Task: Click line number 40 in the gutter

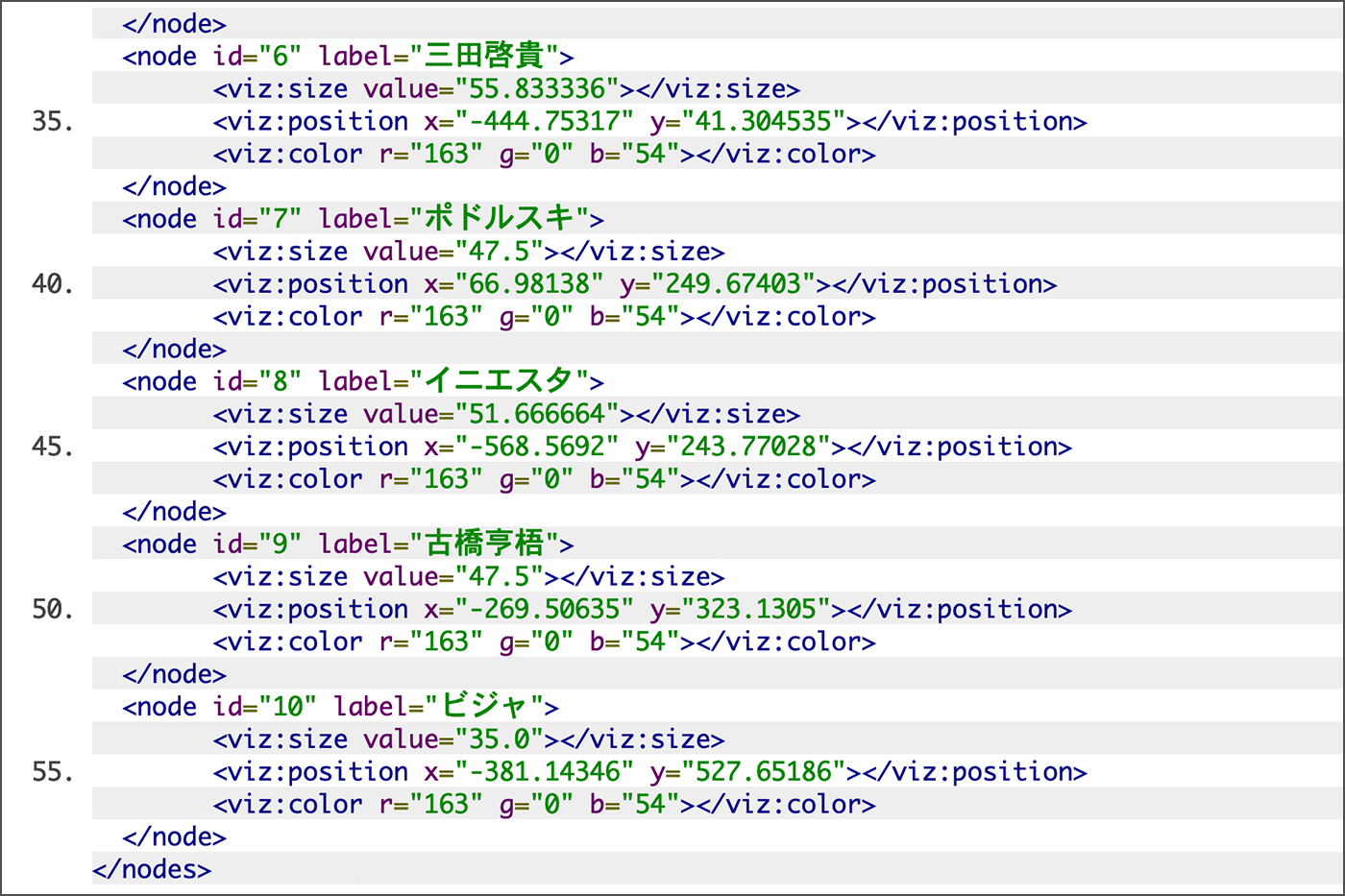Action: 53,284
